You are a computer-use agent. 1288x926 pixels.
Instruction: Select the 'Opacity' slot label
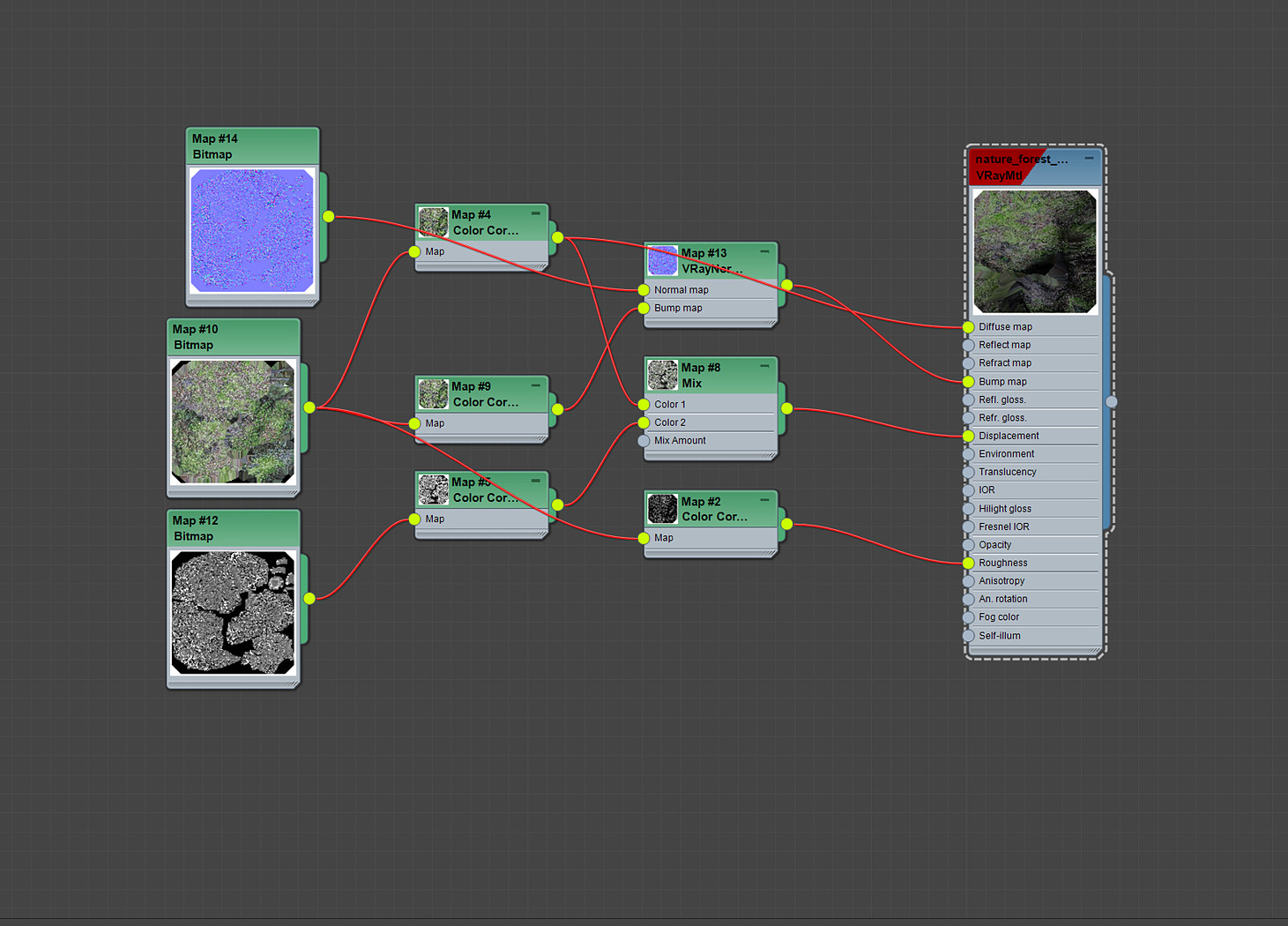click(x=994, y=545)
